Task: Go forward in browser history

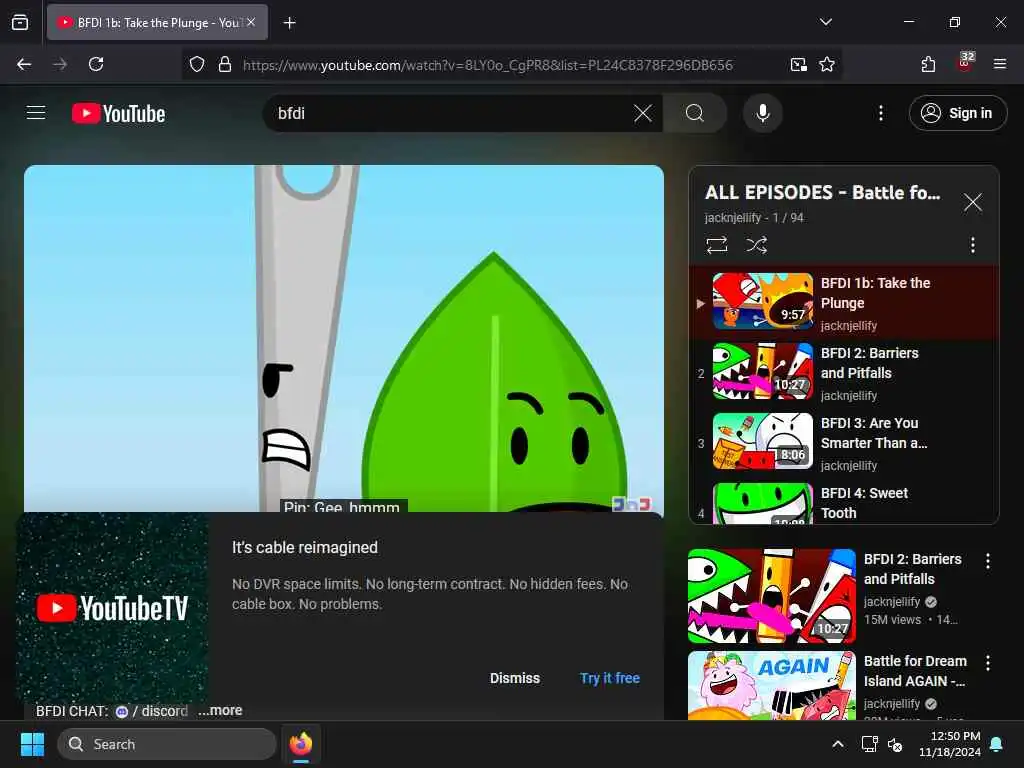Action: (x=60, y=64)
